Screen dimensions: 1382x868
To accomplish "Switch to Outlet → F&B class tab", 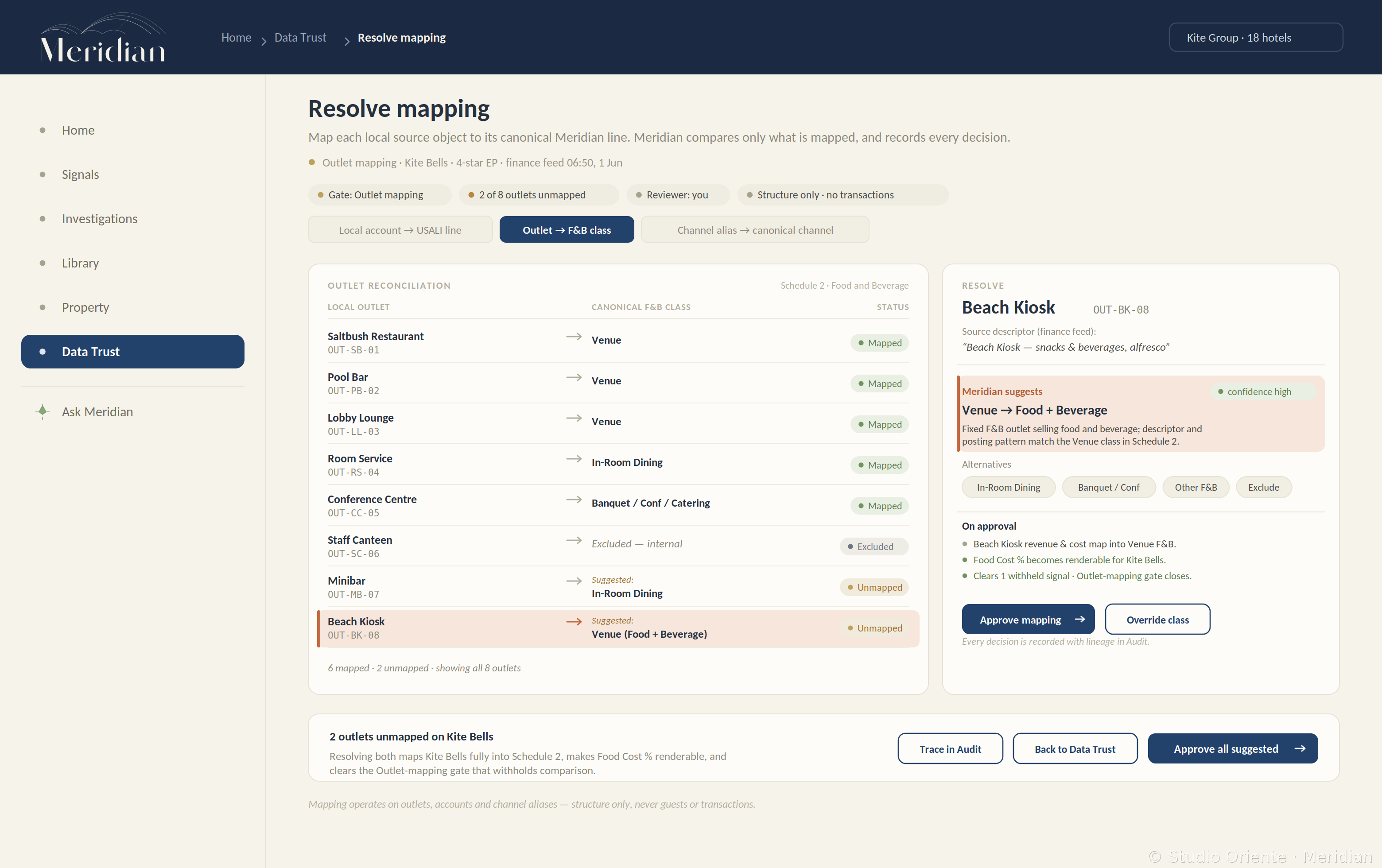I will tap(567, 229).
